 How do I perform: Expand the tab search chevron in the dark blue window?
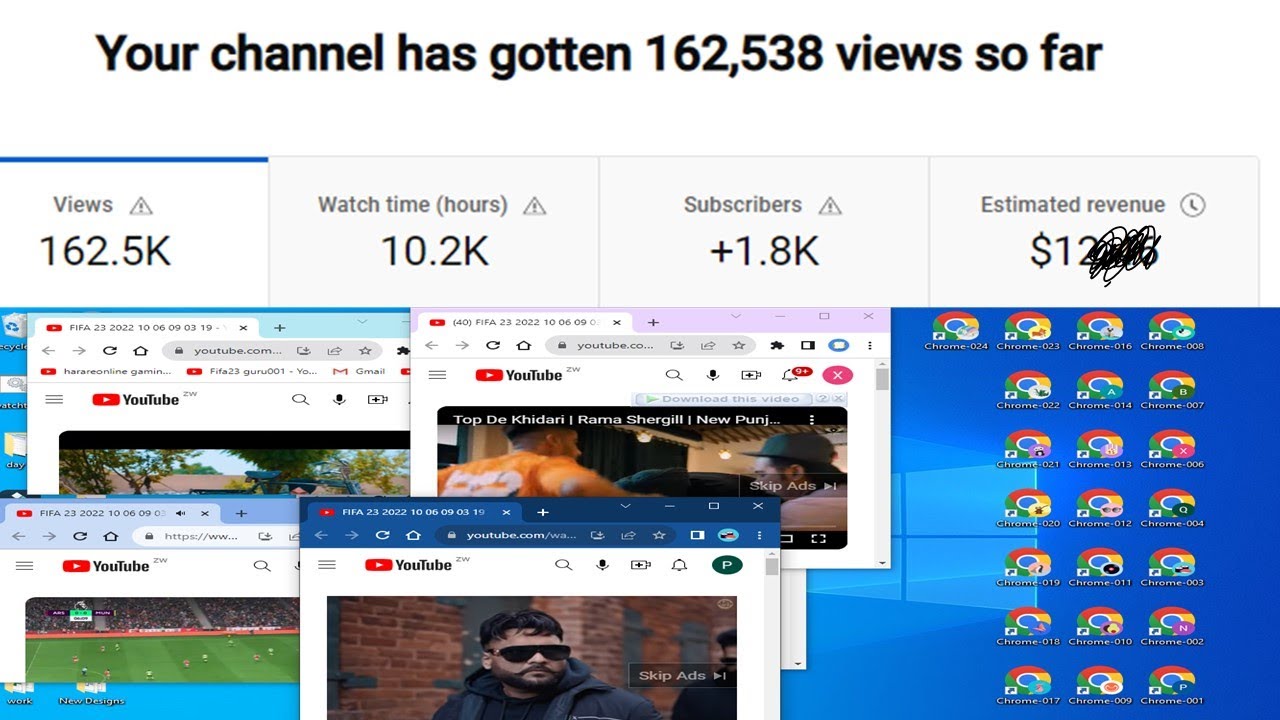click(x=625, y=507)
